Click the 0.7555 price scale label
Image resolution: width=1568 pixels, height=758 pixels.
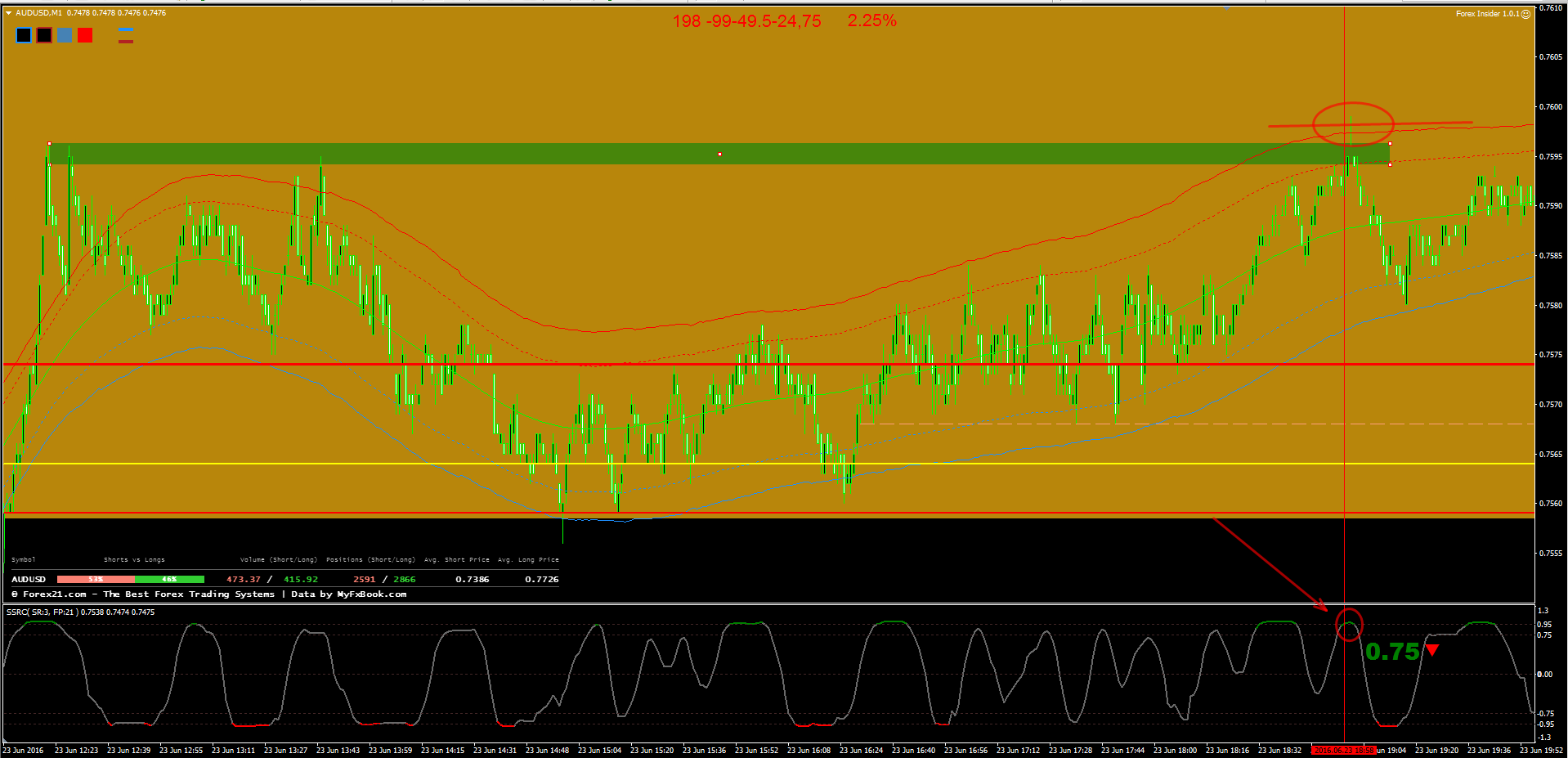(1551, 553)
